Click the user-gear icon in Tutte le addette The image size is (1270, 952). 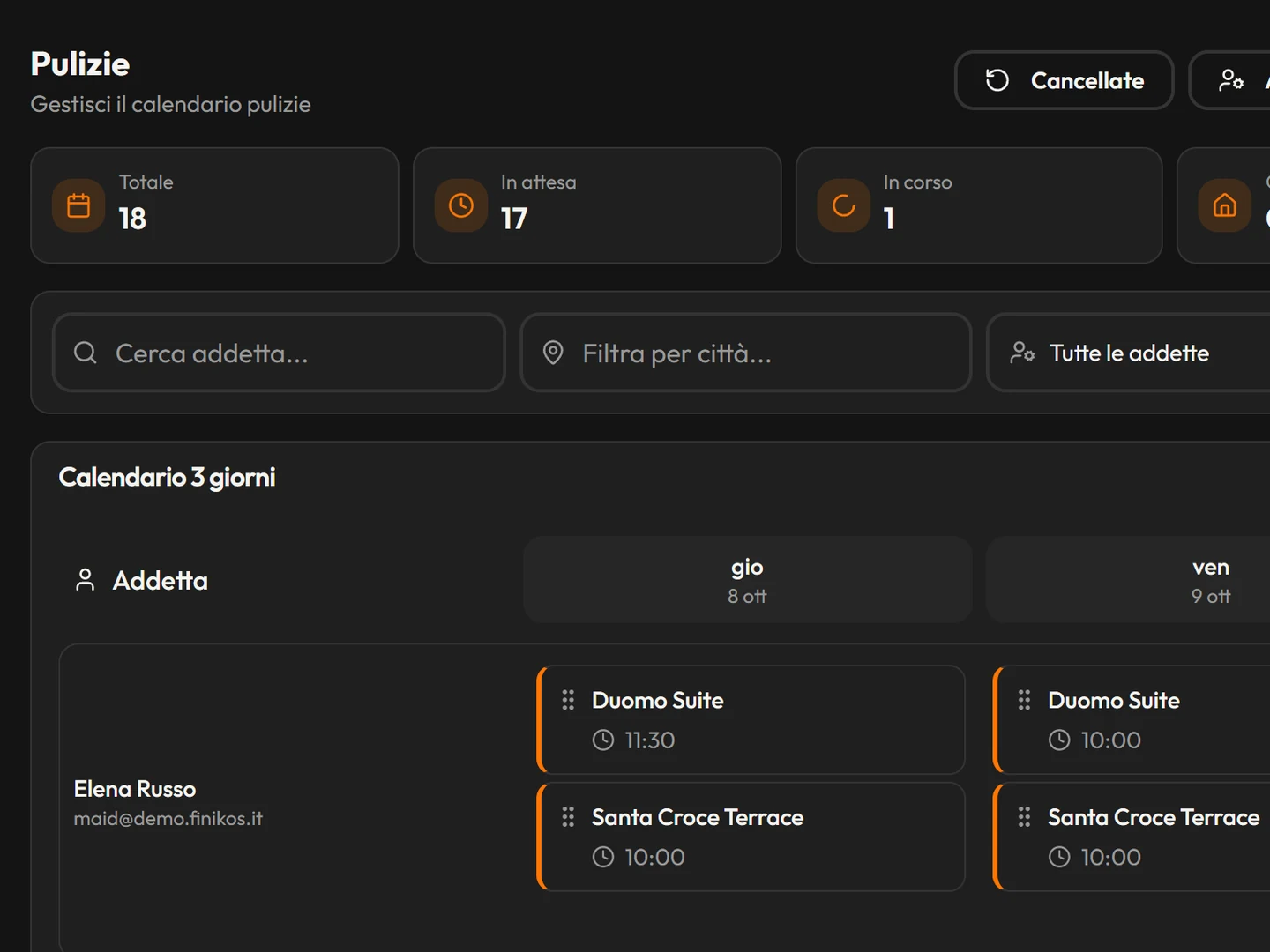(x=1022, y=353)
